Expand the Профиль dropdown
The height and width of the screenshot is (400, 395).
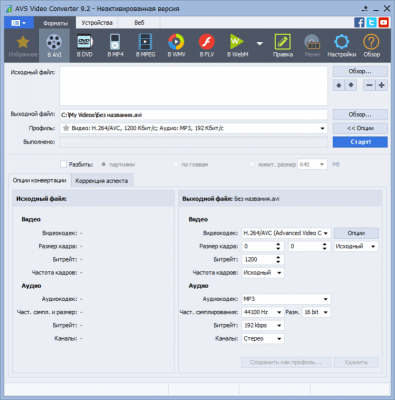[x=322, y=128]
